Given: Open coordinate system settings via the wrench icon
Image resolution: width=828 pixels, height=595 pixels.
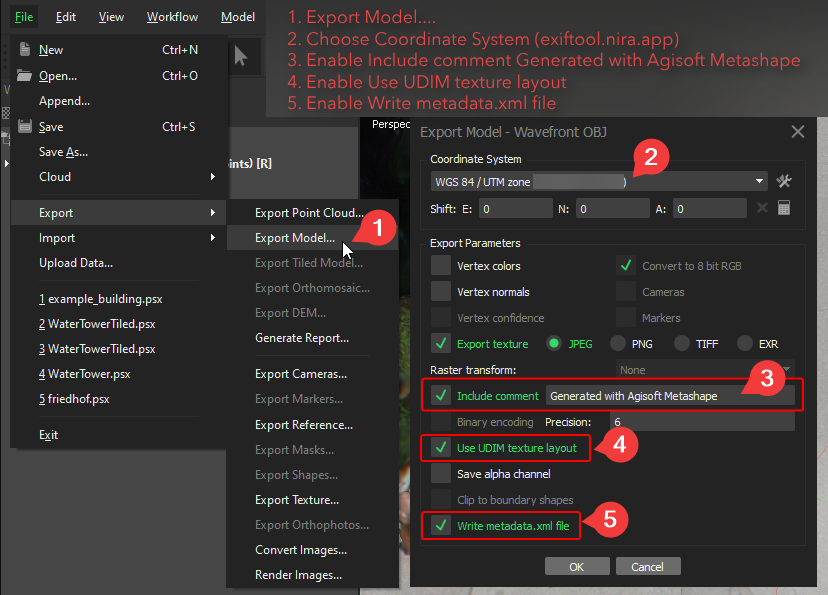Looking at the screenshot, I should coord(784,181).
